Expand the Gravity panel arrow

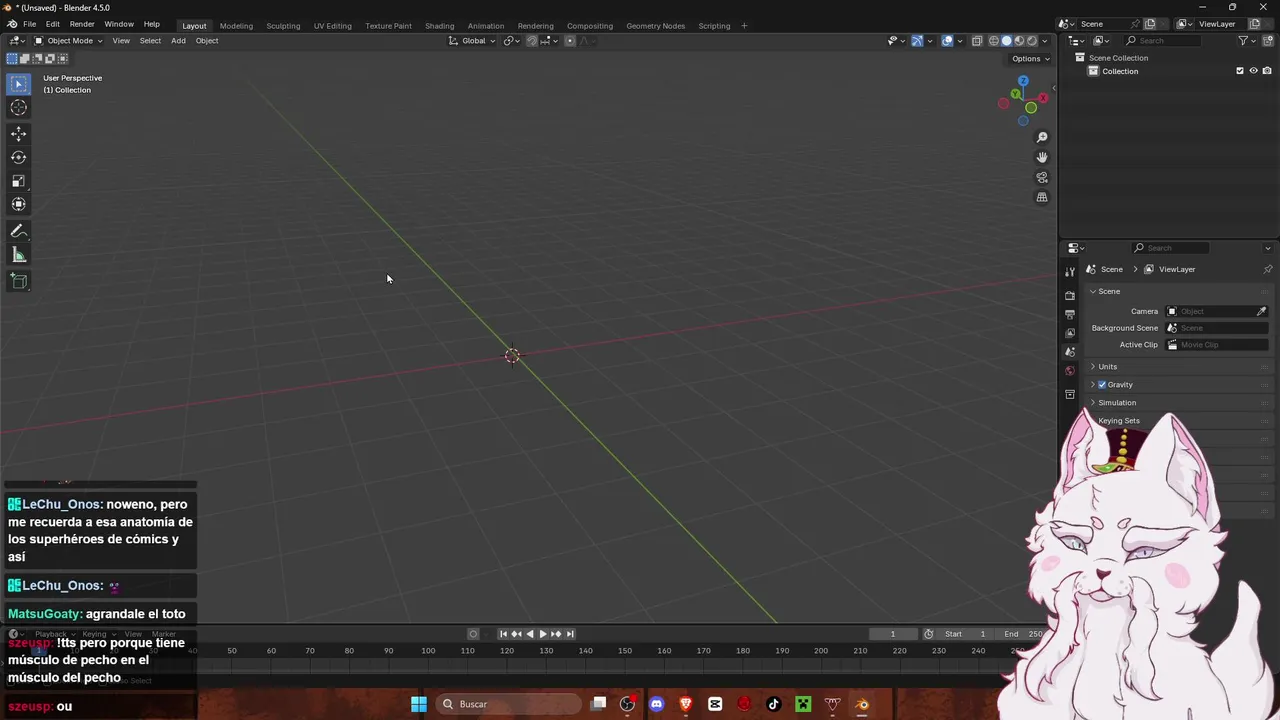(x=1093, y=384)
